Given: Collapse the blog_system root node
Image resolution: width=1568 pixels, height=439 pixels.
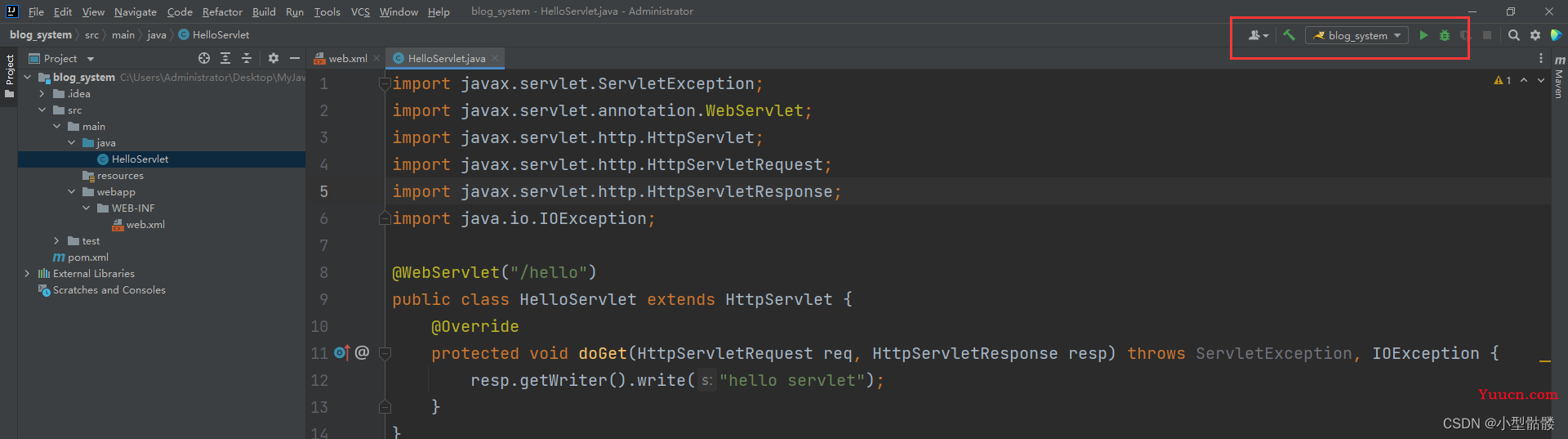Looking at the screenshot, I should [x=27, y=77].
